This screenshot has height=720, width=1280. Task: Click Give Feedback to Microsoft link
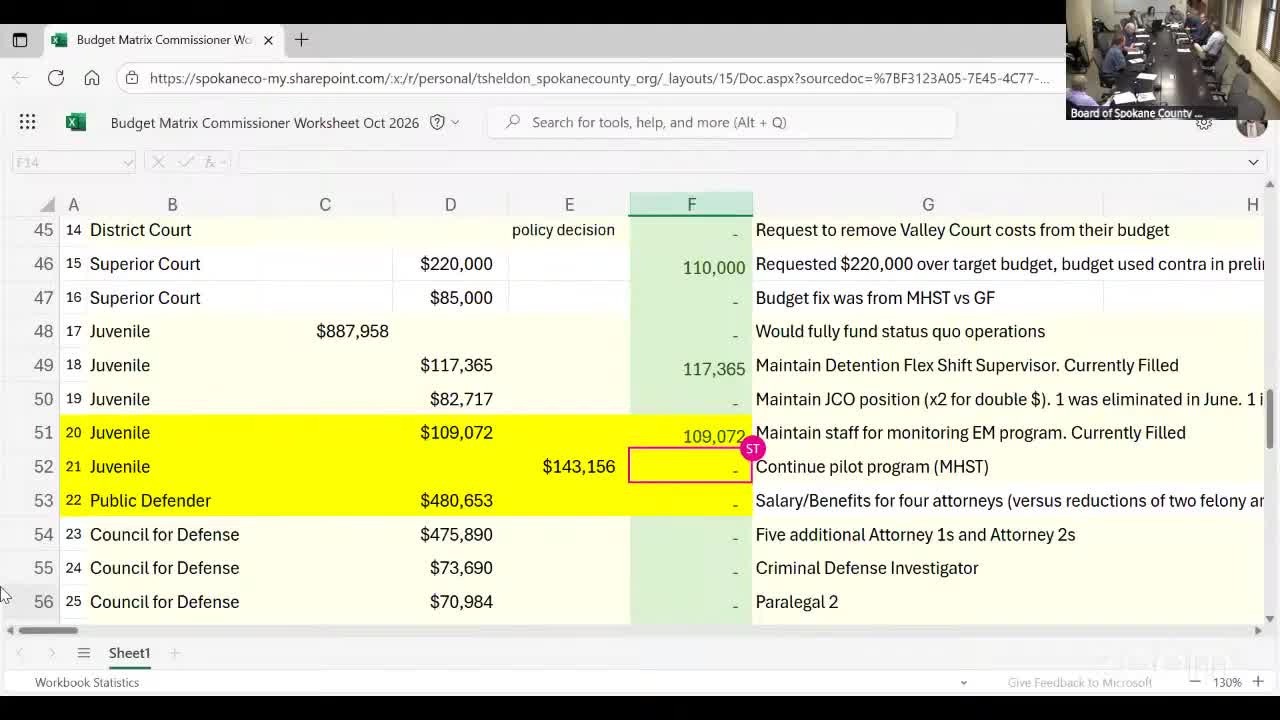1079,682
